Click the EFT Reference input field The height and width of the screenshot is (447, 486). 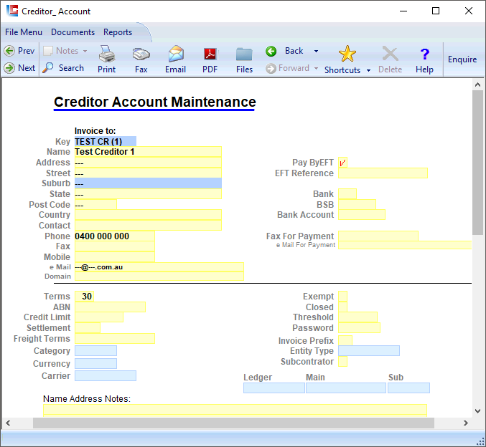click(x=383, y=173)
